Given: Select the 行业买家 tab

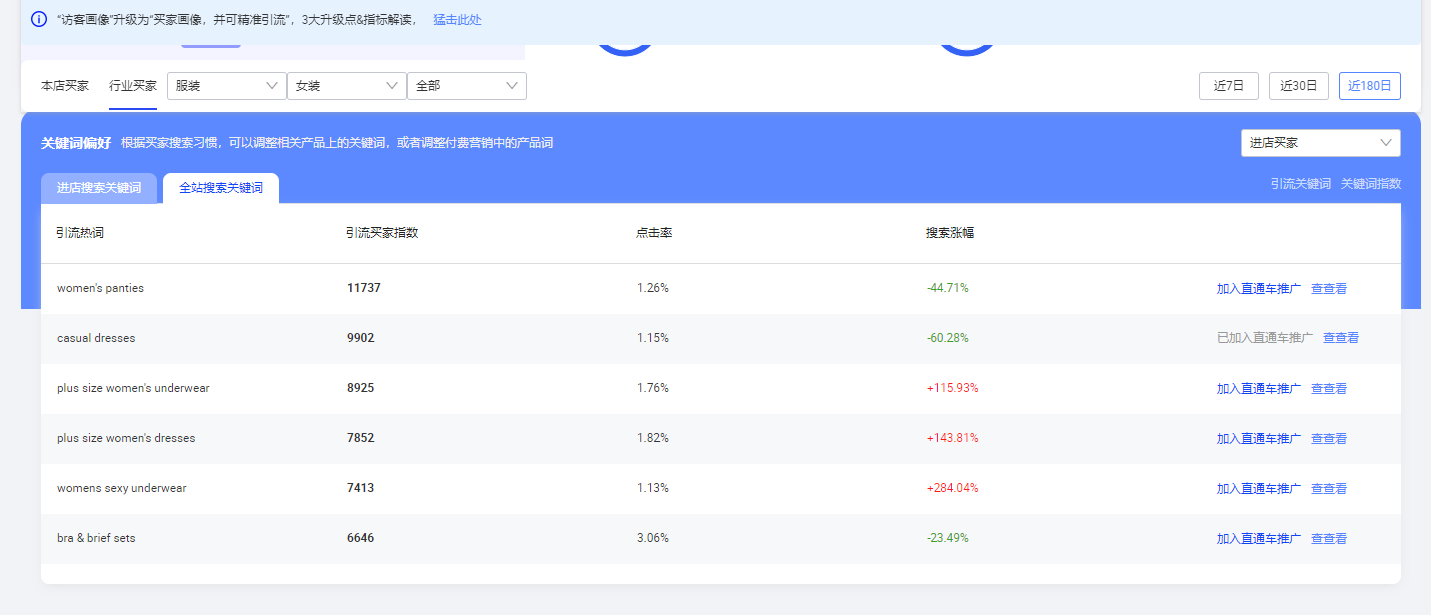Looking at the screenshot, I should coord(132,85).
